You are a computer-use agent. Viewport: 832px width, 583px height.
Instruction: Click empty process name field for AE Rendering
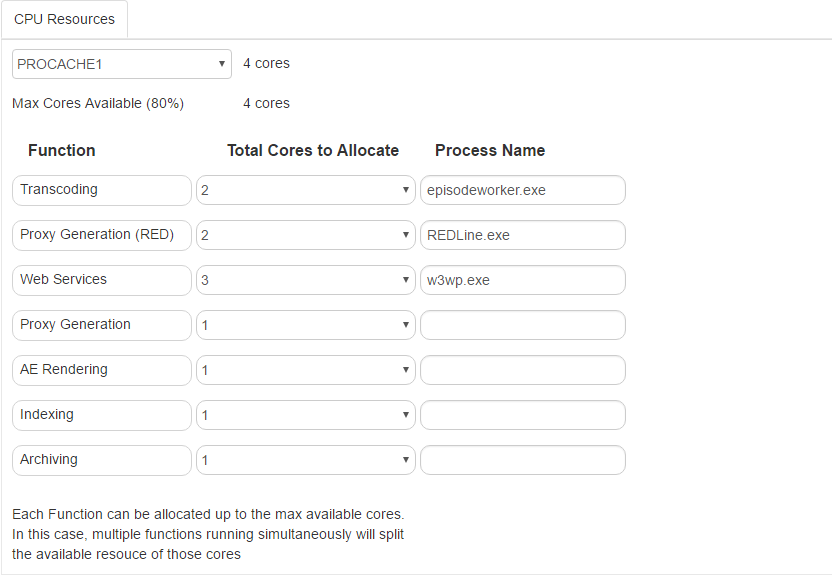point(523,370)
